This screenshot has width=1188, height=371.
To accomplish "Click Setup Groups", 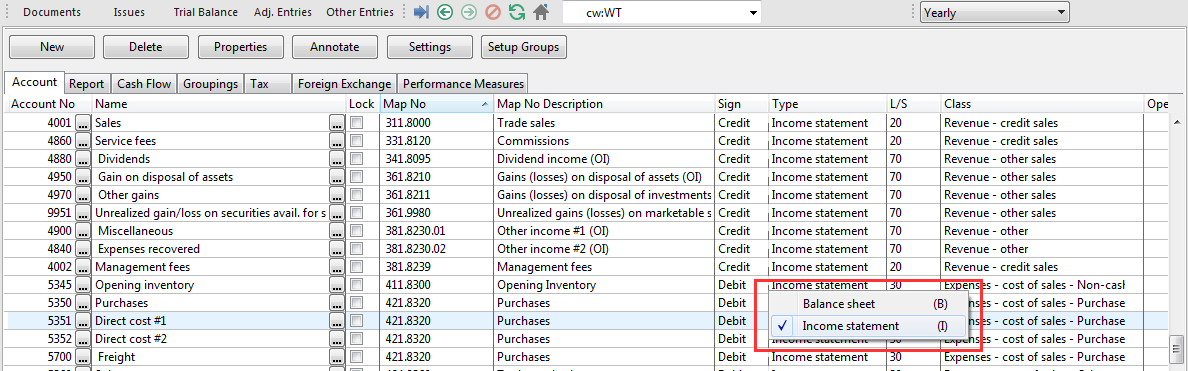I will pos(524,47).
